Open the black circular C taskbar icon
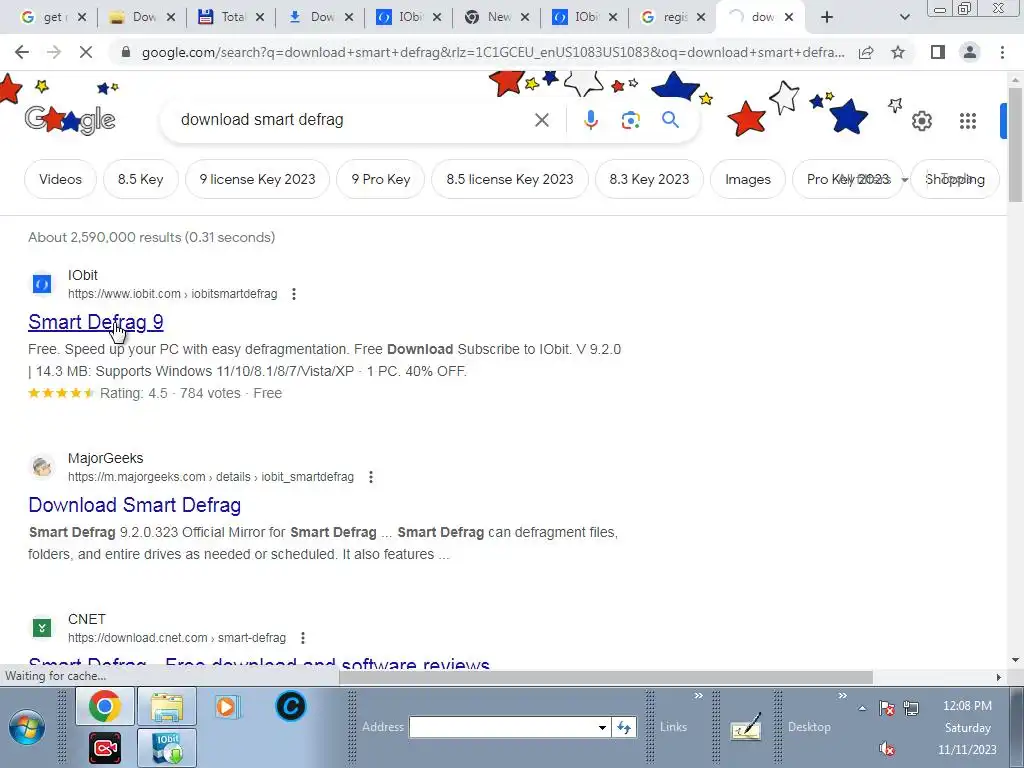 (x=291, y=706)
